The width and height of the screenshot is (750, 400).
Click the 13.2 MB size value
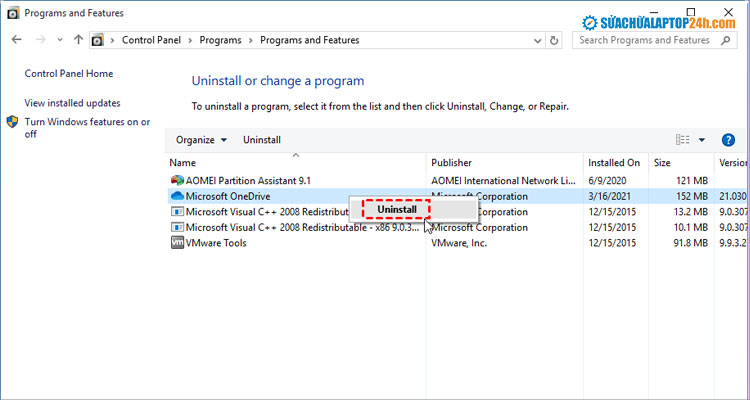click(x=690, y=211)
